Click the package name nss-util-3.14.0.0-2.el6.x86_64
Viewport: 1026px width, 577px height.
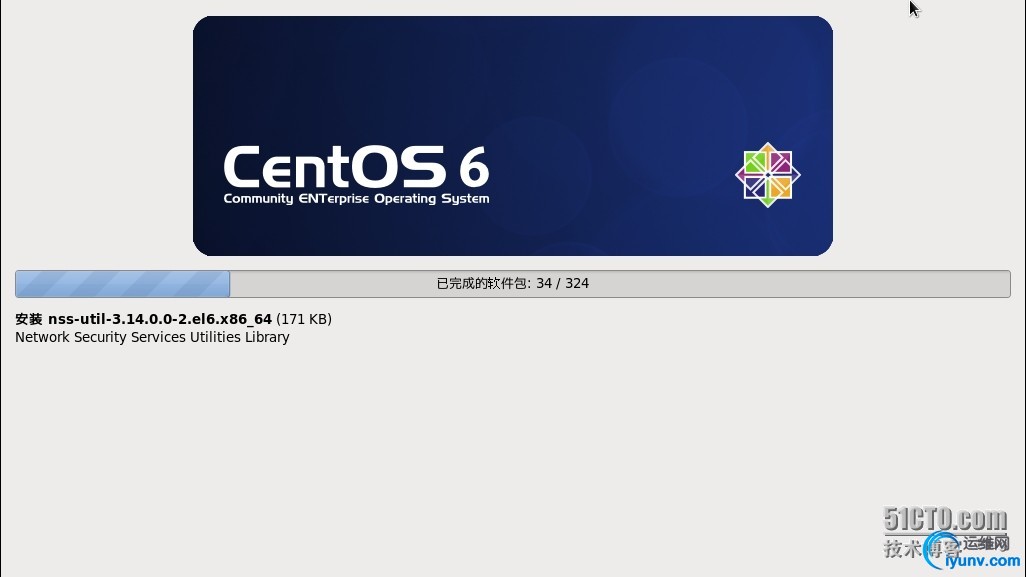click(160, 319)
